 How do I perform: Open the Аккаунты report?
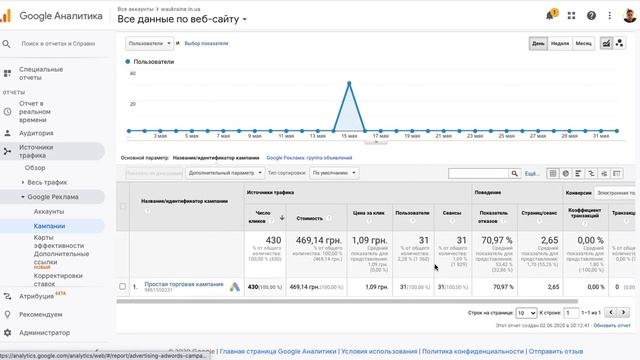tap(49, 211)
